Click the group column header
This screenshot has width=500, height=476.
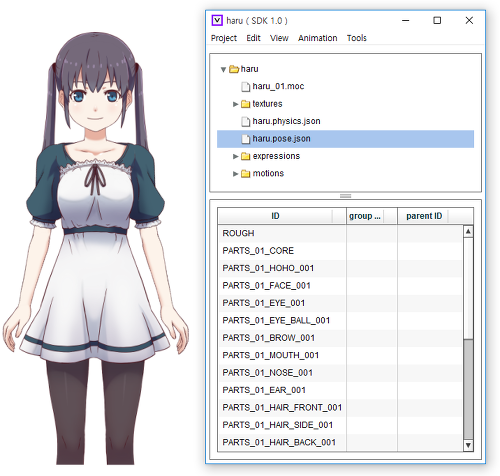pyautogui.click(x=372, y=216)
